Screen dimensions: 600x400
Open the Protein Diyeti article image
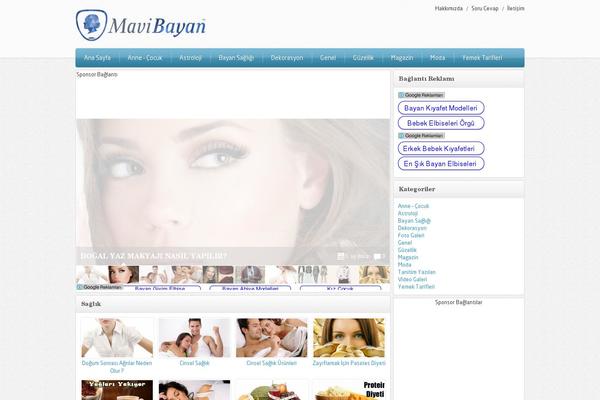click(x=349, y=390)
